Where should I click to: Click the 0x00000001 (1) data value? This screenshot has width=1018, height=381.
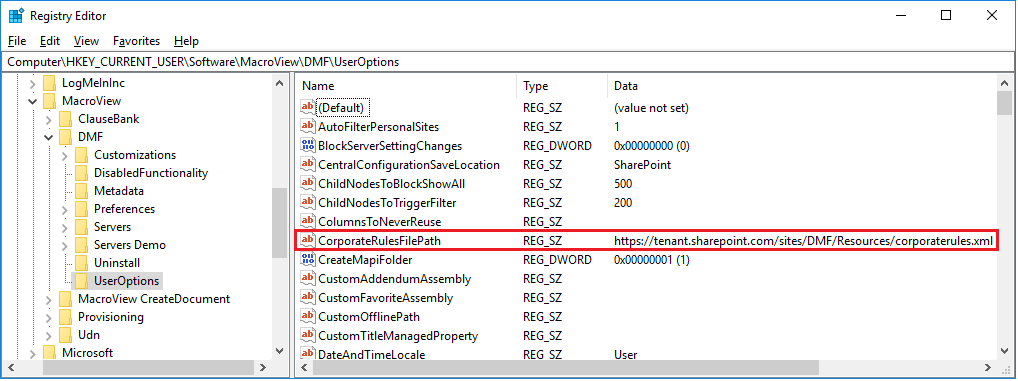click(652, 260)
